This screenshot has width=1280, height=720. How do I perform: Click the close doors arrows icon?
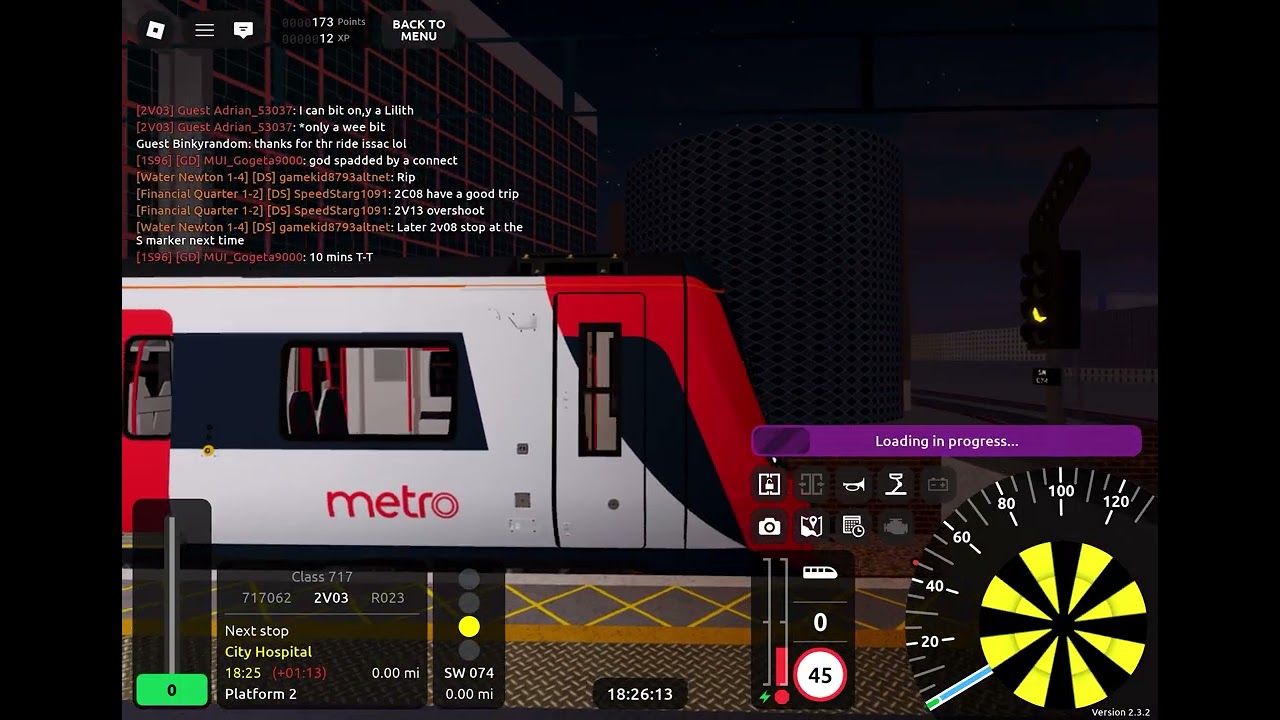click(811, 484)
